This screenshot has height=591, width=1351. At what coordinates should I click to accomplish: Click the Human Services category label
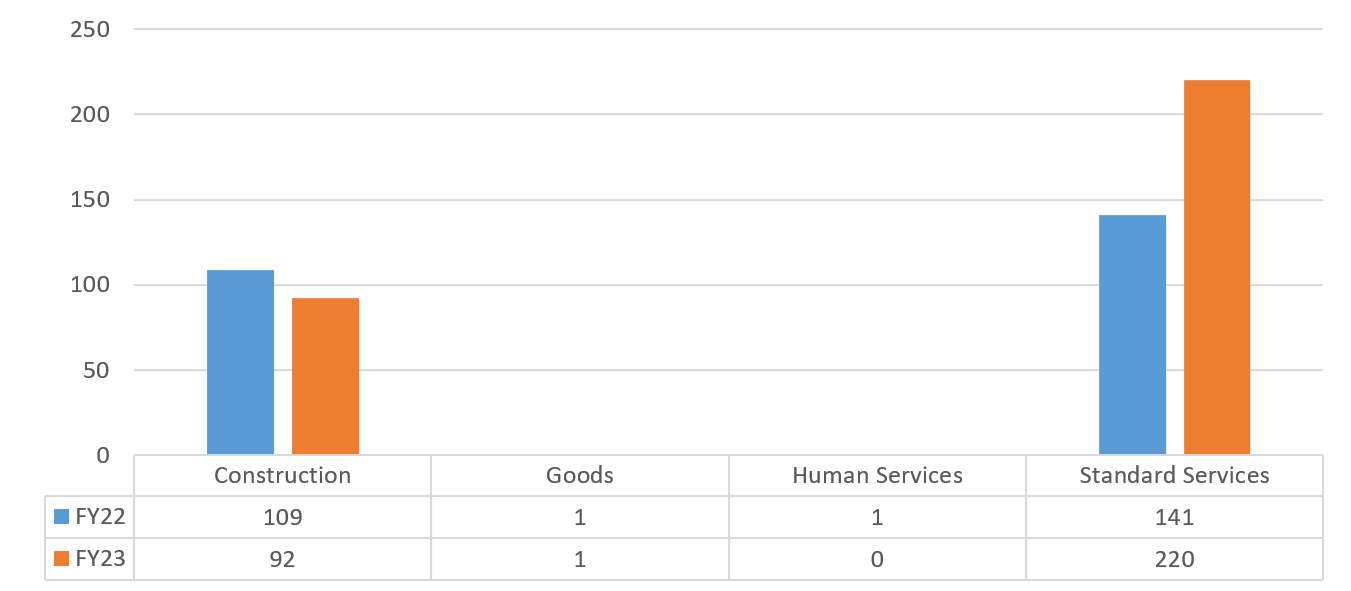pyautogui.click(x=877, y=475)
